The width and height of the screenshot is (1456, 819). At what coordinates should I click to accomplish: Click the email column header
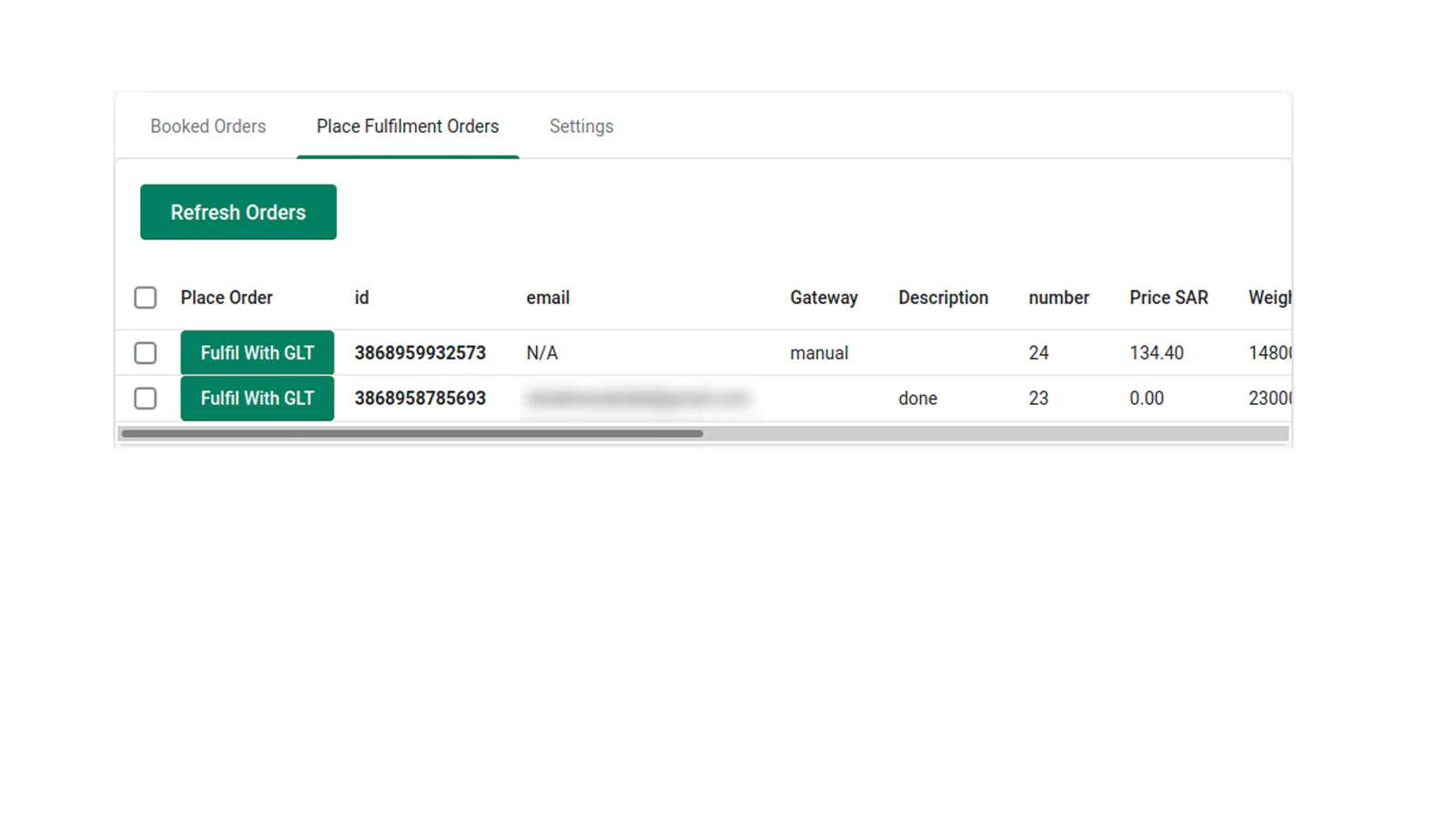548,298
